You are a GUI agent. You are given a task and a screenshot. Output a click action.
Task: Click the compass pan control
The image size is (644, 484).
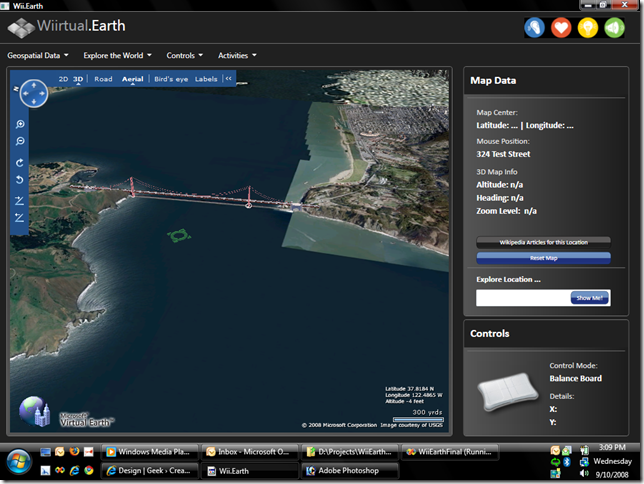click(x=33, y=93)
